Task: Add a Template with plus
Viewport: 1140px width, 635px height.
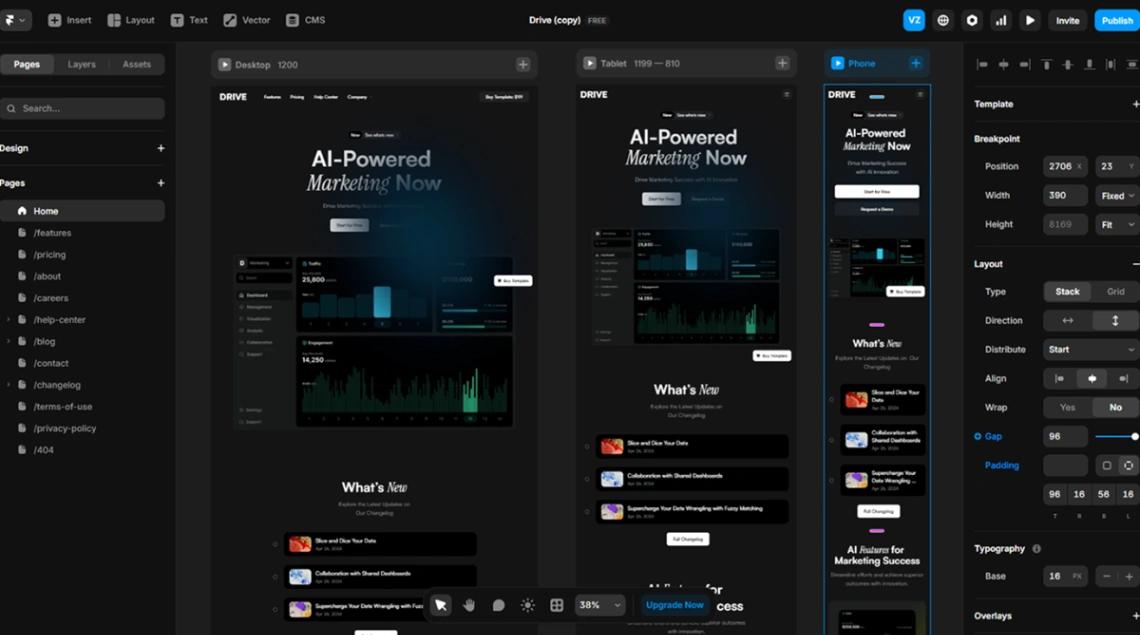Action: coord(1135,104)
